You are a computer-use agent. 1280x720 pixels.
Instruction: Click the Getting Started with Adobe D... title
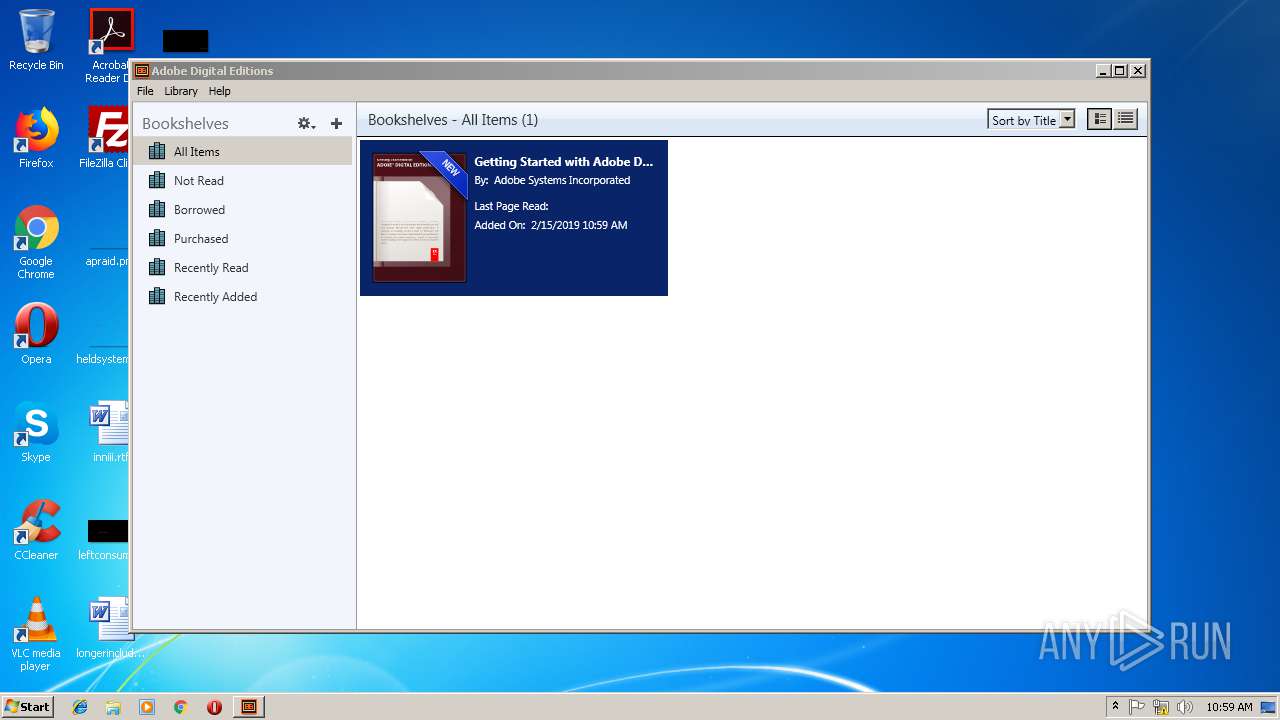tap(563, 161)
